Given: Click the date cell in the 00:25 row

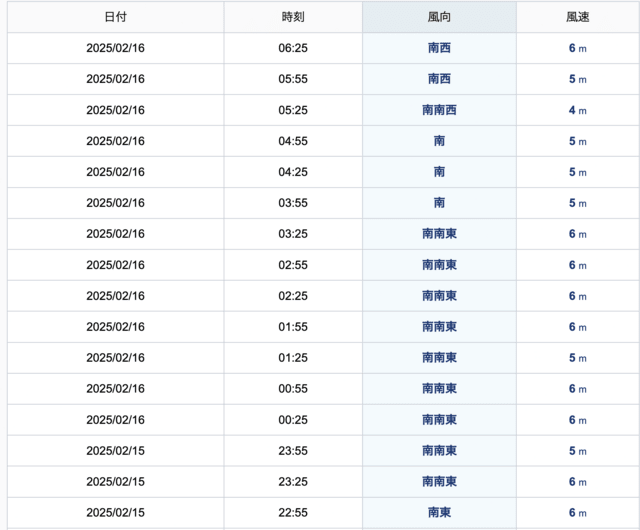Looking at the screenshot, I should pyautogui.click(x=116, y=420).
